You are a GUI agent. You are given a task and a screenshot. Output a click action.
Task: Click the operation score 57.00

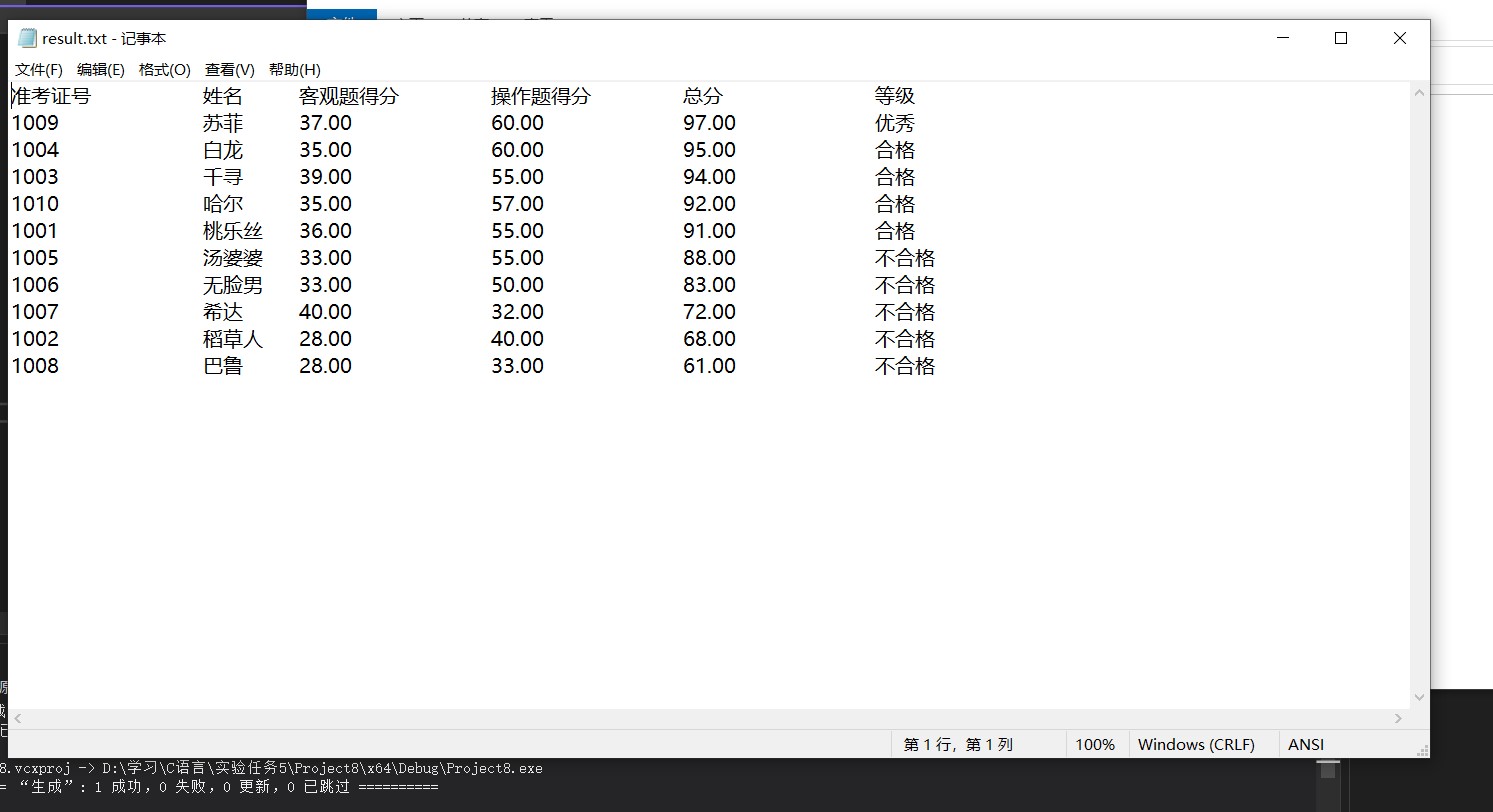click(x=517, y=204)
